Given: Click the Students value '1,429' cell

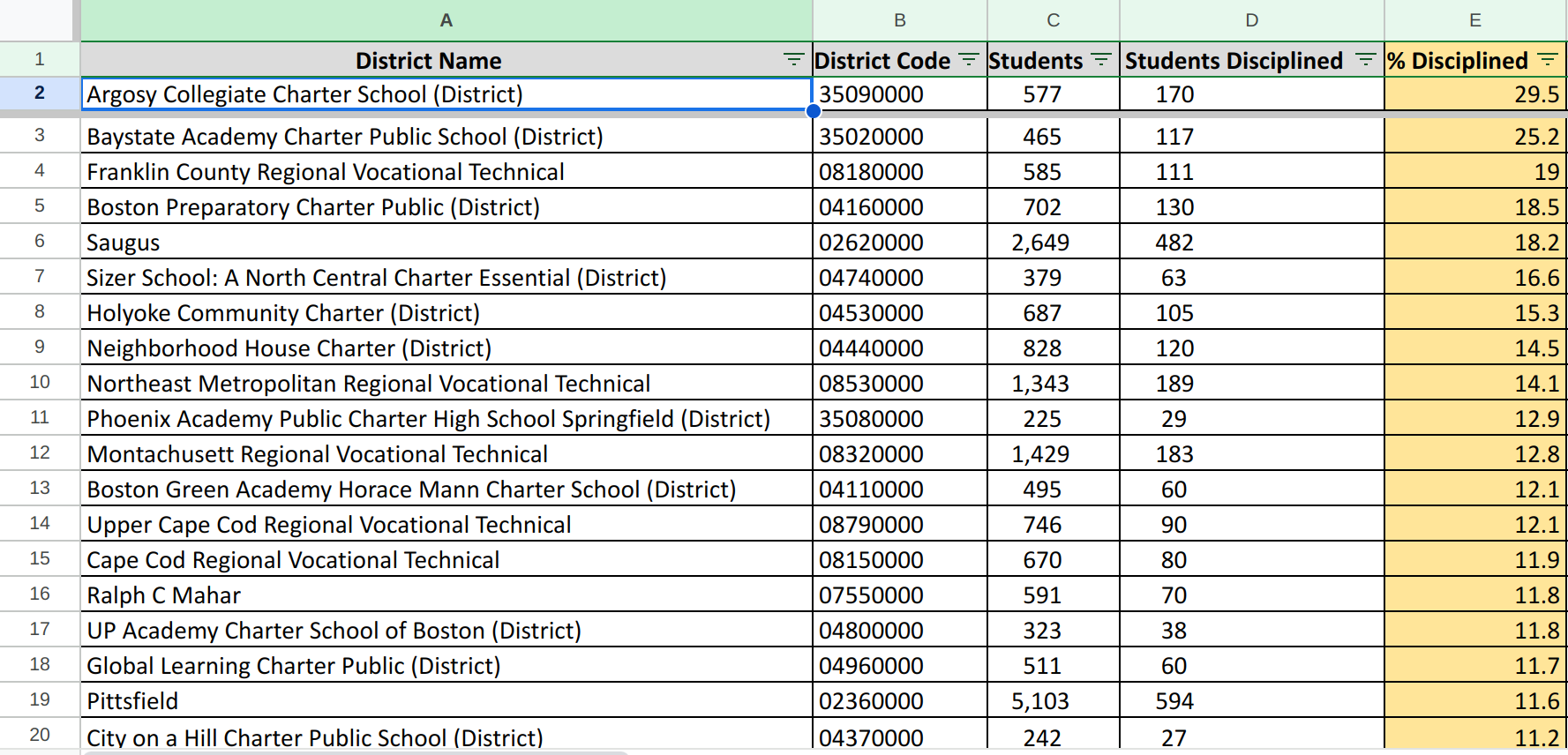Looking at the screenshot, I should click(1054, 453).
